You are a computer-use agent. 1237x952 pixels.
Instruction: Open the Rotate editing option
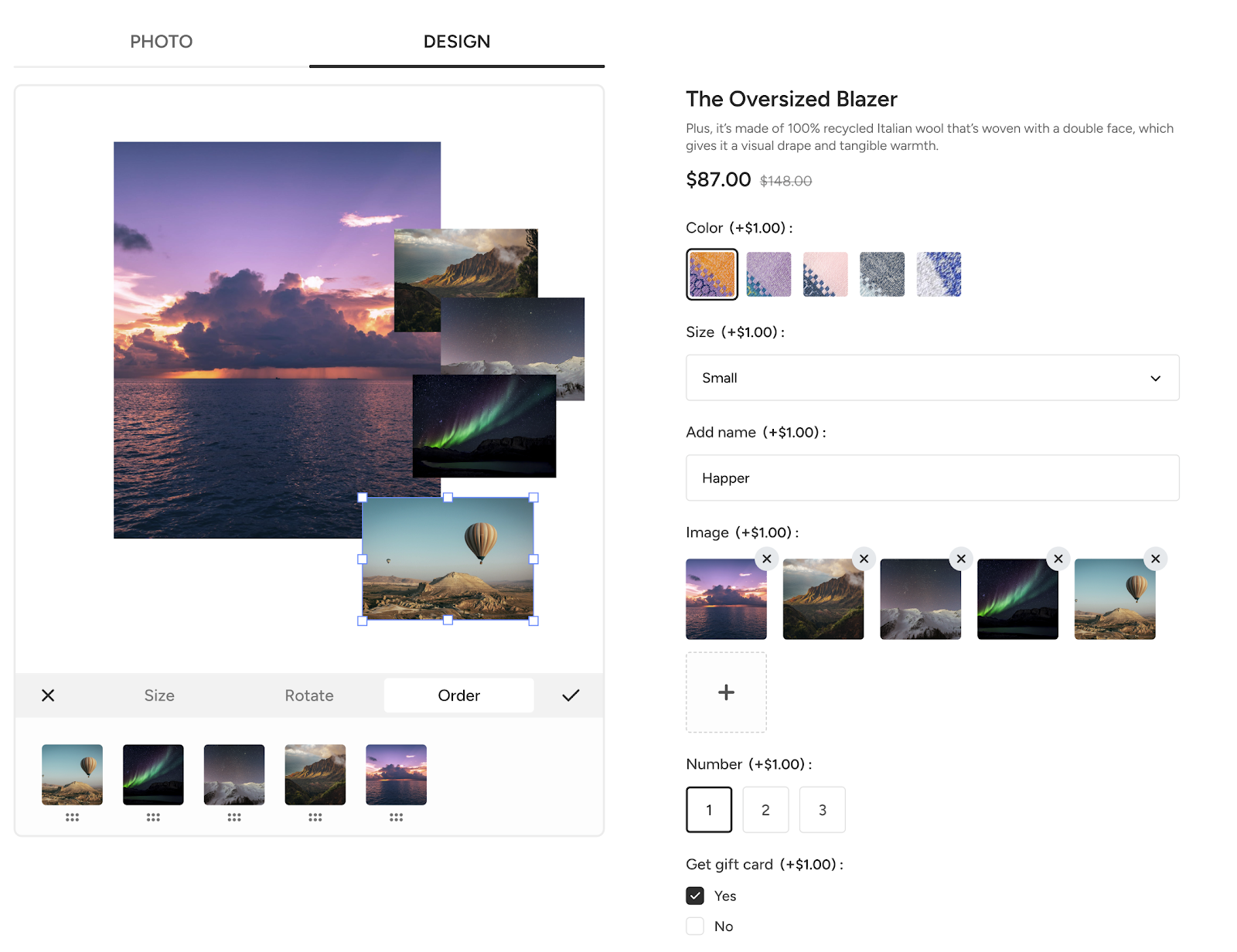click(309, 695)
